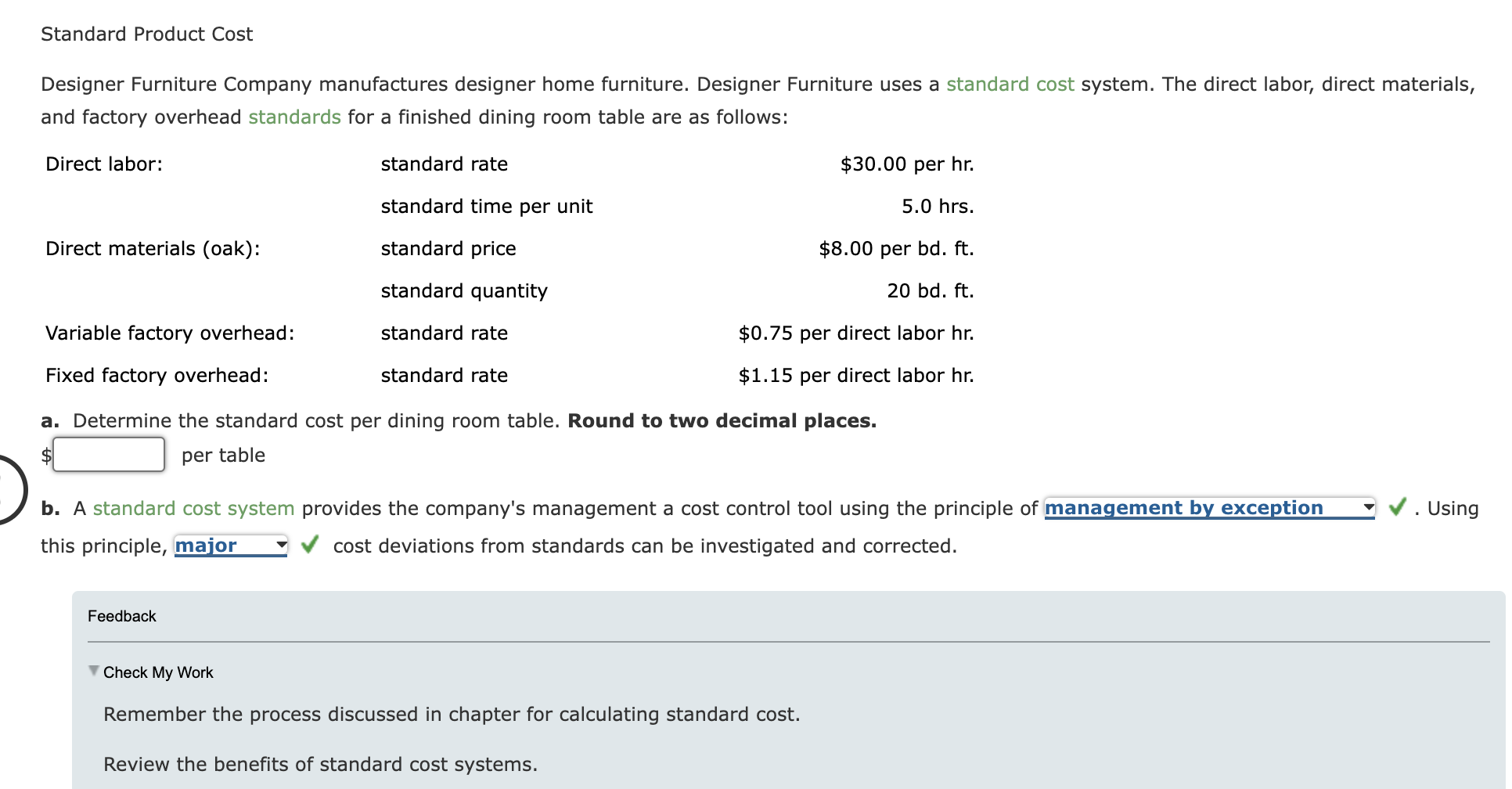Image resolution: width=1512 pixels, height=789 pixels.
Task: Open the standard cost system glossary link
Action: [192, 507]
